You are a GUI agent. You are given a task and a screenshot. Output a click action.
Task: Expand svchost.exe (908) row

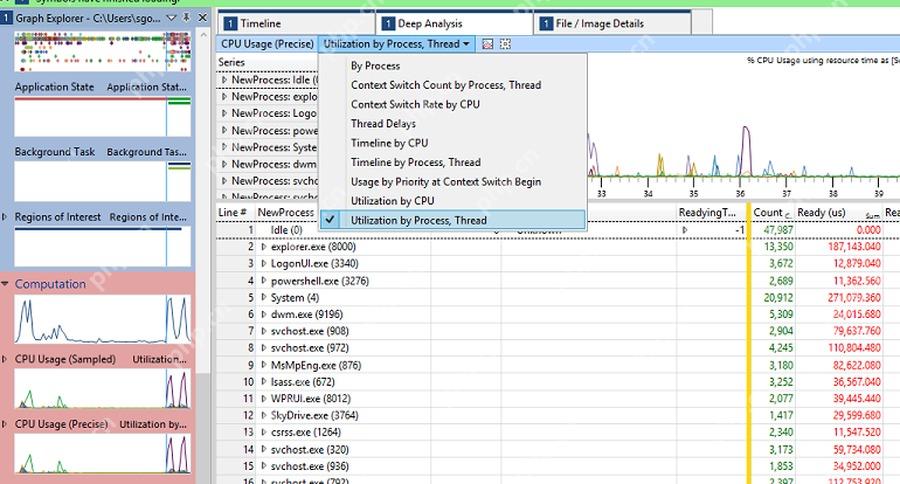click(263, 331)
